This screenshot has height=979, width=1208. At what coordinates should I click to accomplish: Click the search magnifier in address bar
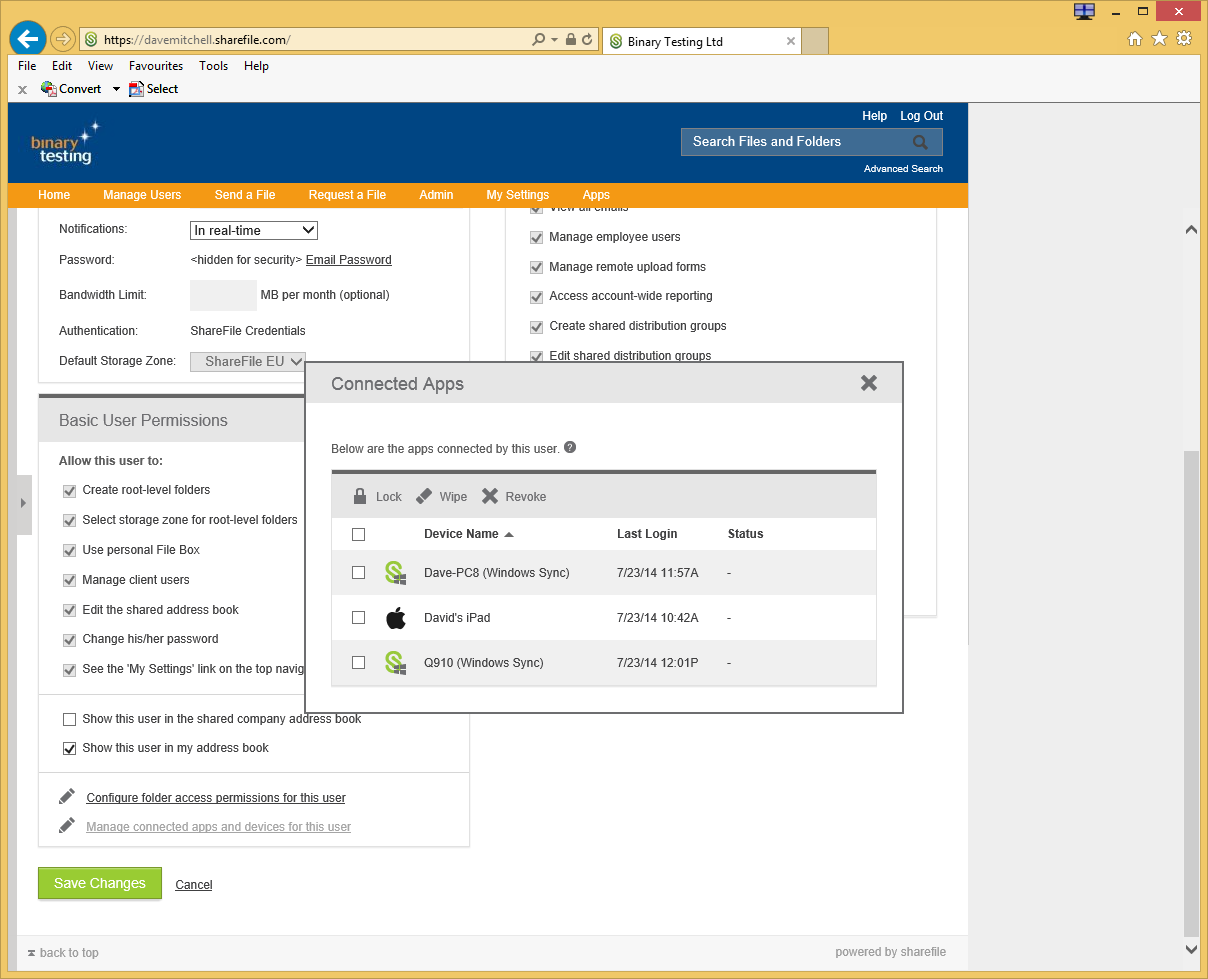point(539,40)
